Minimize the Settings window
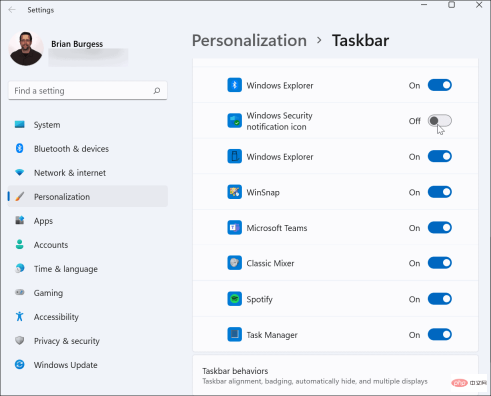Image resolution: width=491 pixels, height=396 pixels. pyautogui.click(x=424, y=5)
